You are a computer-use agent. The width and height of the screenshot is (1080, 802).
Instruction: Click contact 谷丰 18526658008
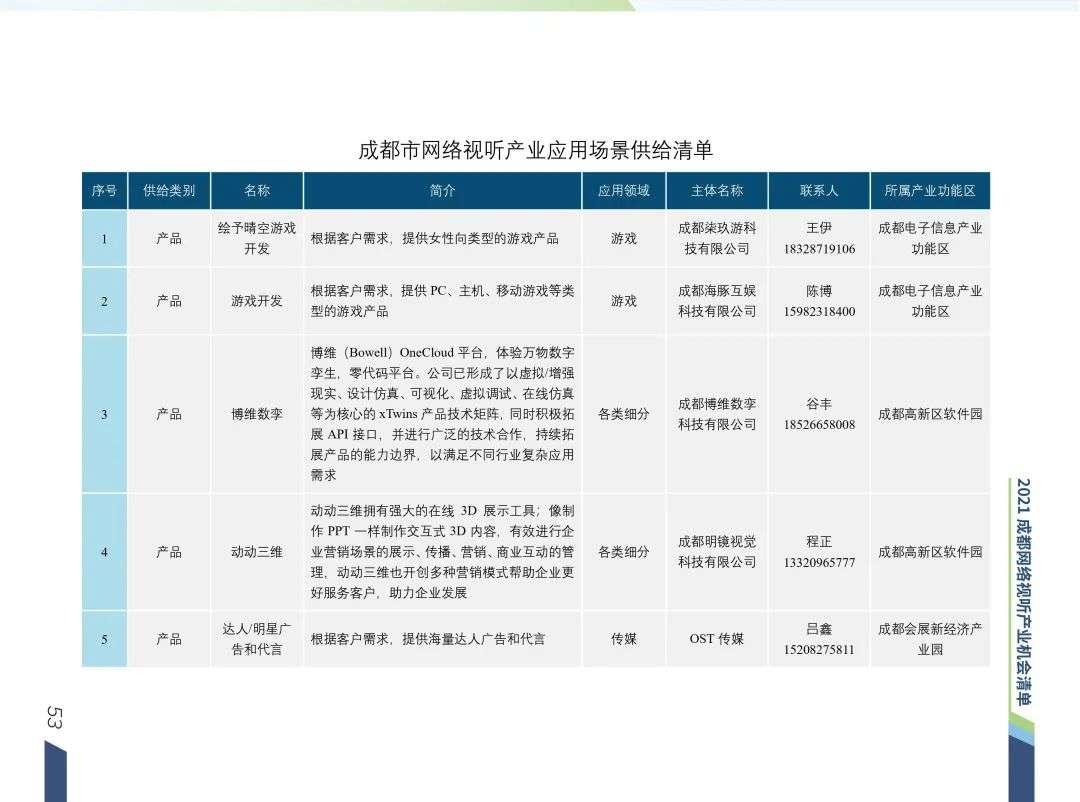tap(819, 414)
